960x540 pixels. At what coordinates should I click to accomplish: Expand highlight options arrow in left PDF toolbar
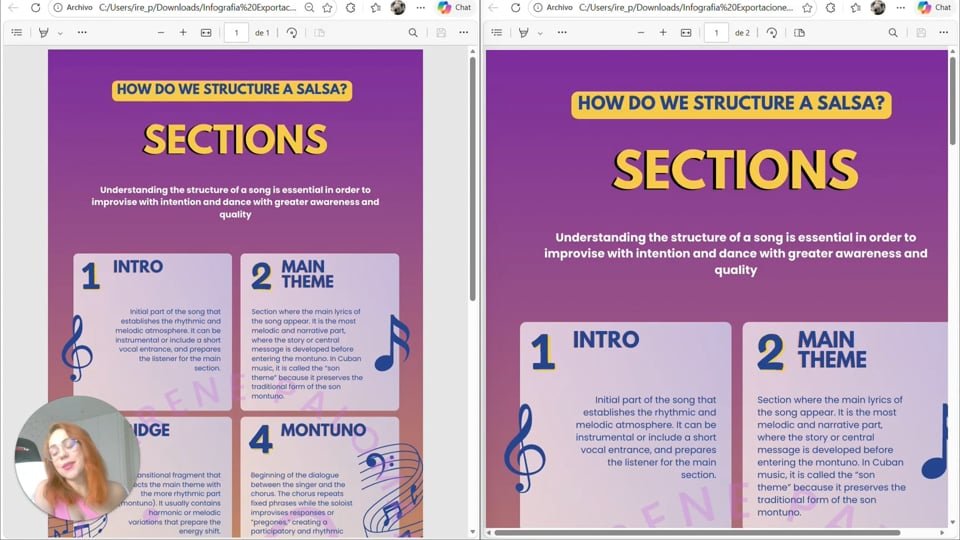click(60, 33)
